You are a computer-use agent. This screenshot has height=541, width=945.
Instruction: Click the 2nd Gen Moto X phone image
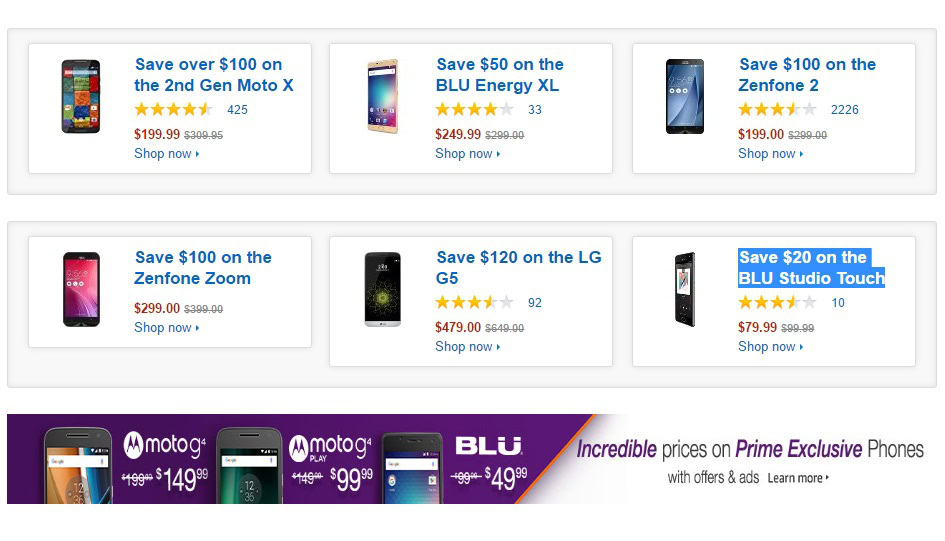(x=81, y=97)
